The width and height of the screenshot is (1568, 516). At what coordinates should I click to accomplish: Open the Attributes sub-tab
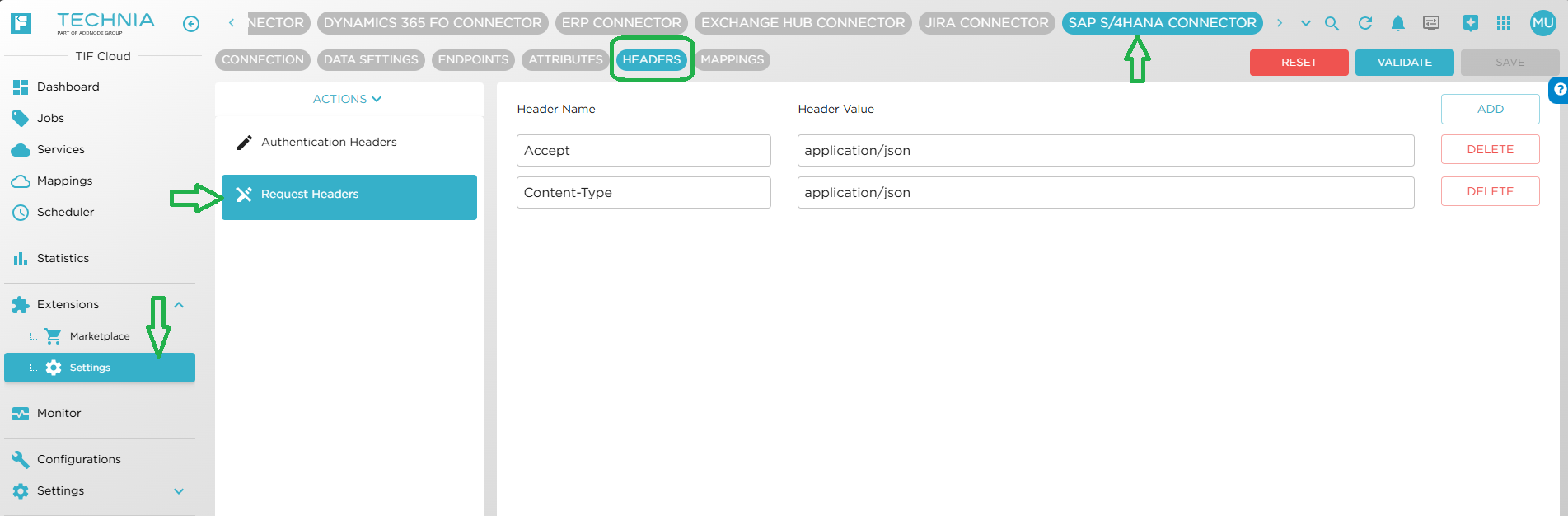565,59
